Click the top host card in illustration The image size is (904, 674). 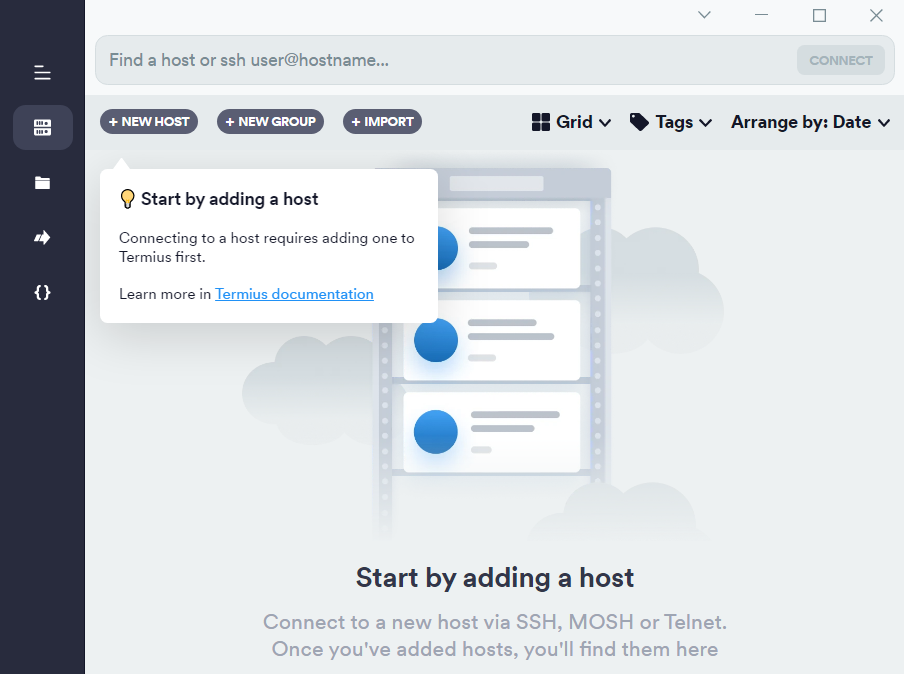click(508, 248)
